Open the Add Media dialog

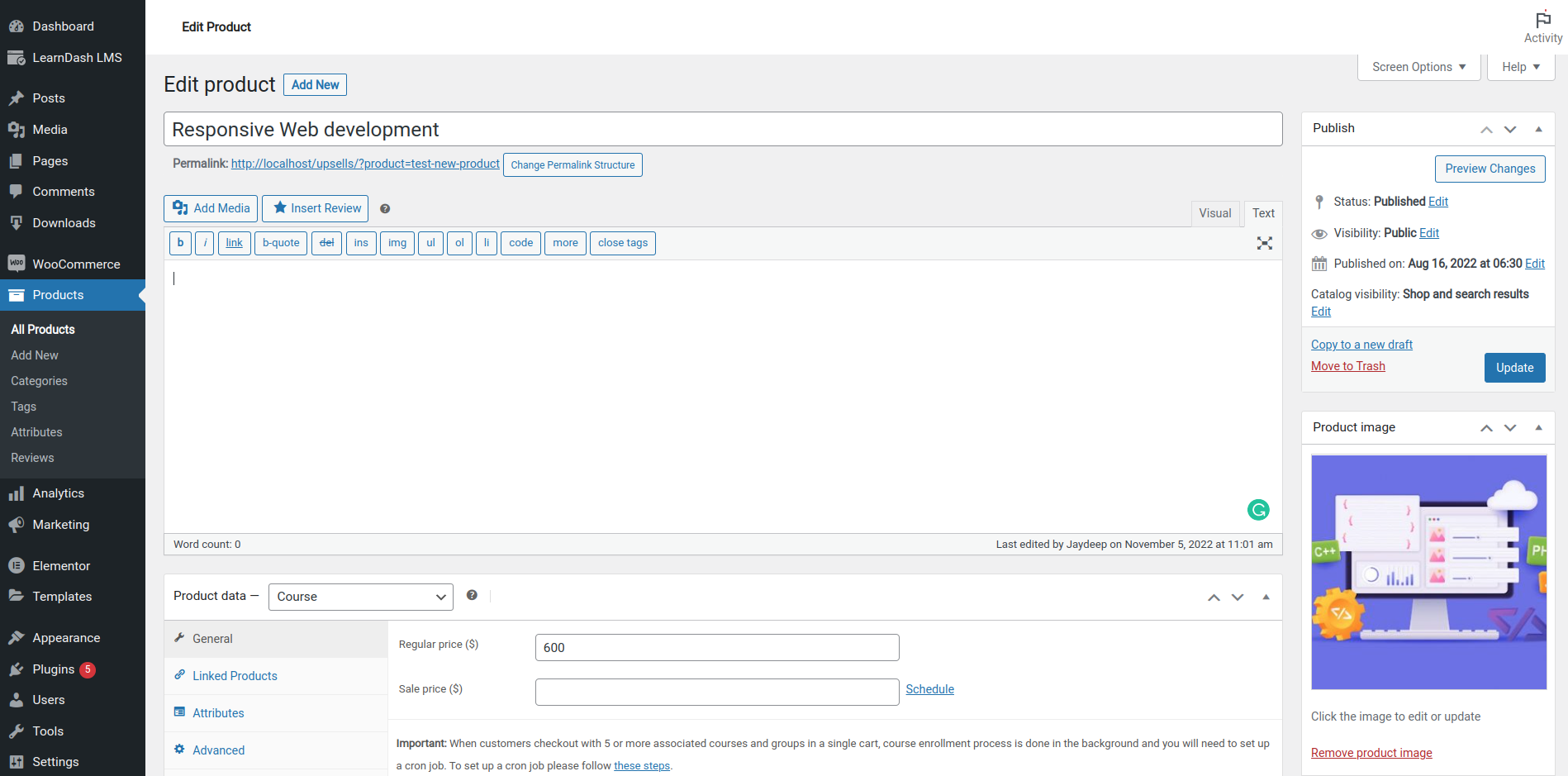tap(210, 208)
